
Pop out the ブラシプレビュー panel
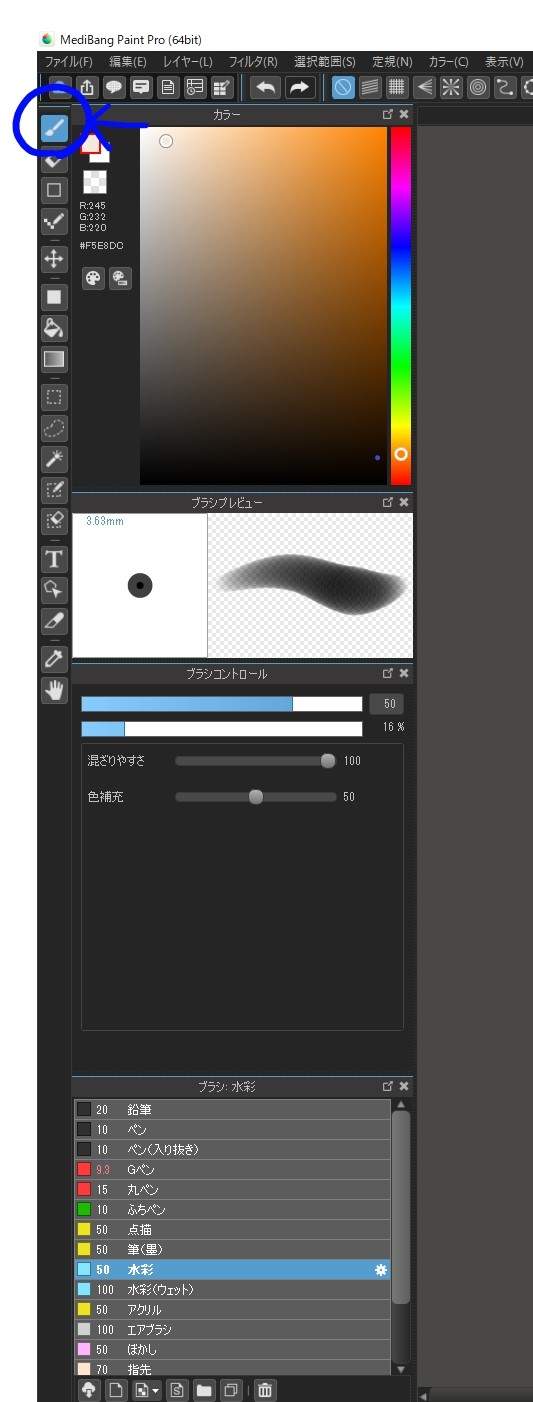click(x=387, y=502)
